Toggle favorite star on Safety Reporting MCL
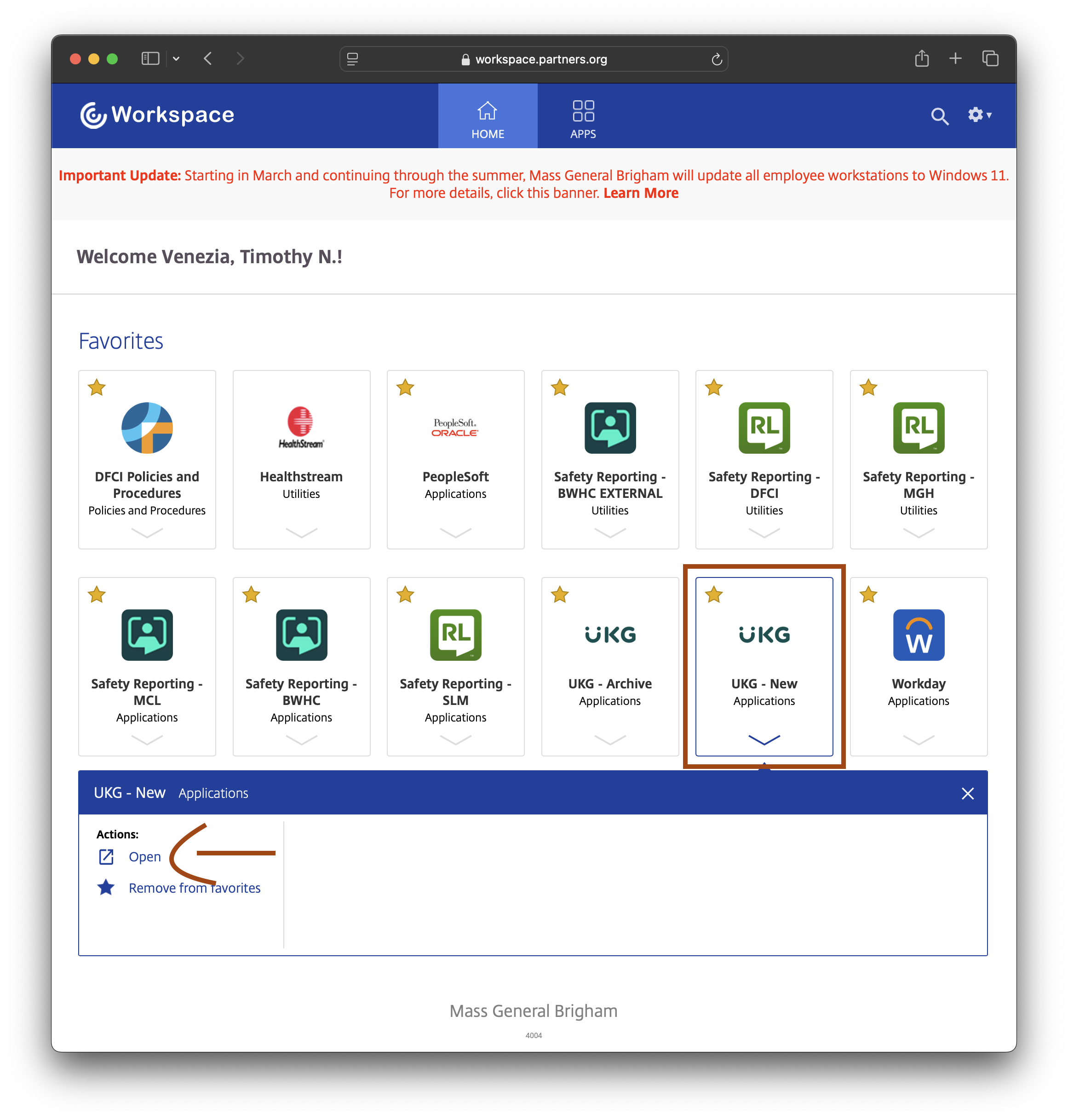The height and width of the screenshot is (1120, 1068). point(97,595)
